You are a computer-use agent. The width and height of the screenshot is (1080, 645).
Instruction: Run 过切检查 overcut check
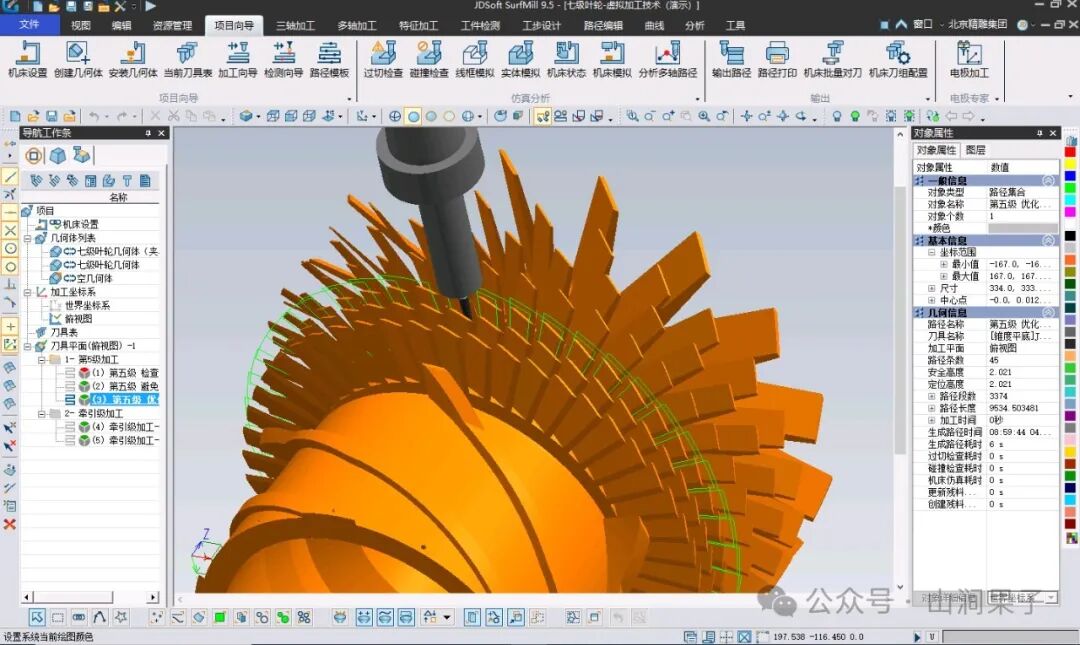(x=383, y=60)
